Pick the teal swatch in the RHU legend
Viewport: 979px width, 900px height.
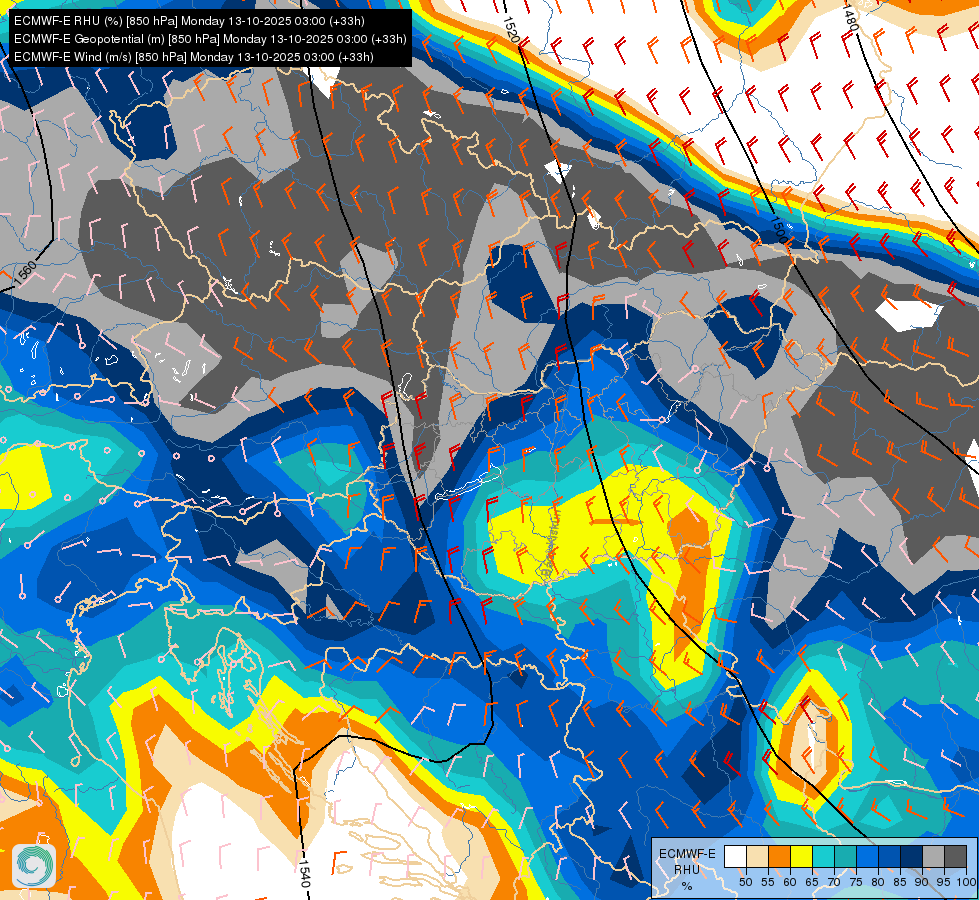click(x=845, y=856)
